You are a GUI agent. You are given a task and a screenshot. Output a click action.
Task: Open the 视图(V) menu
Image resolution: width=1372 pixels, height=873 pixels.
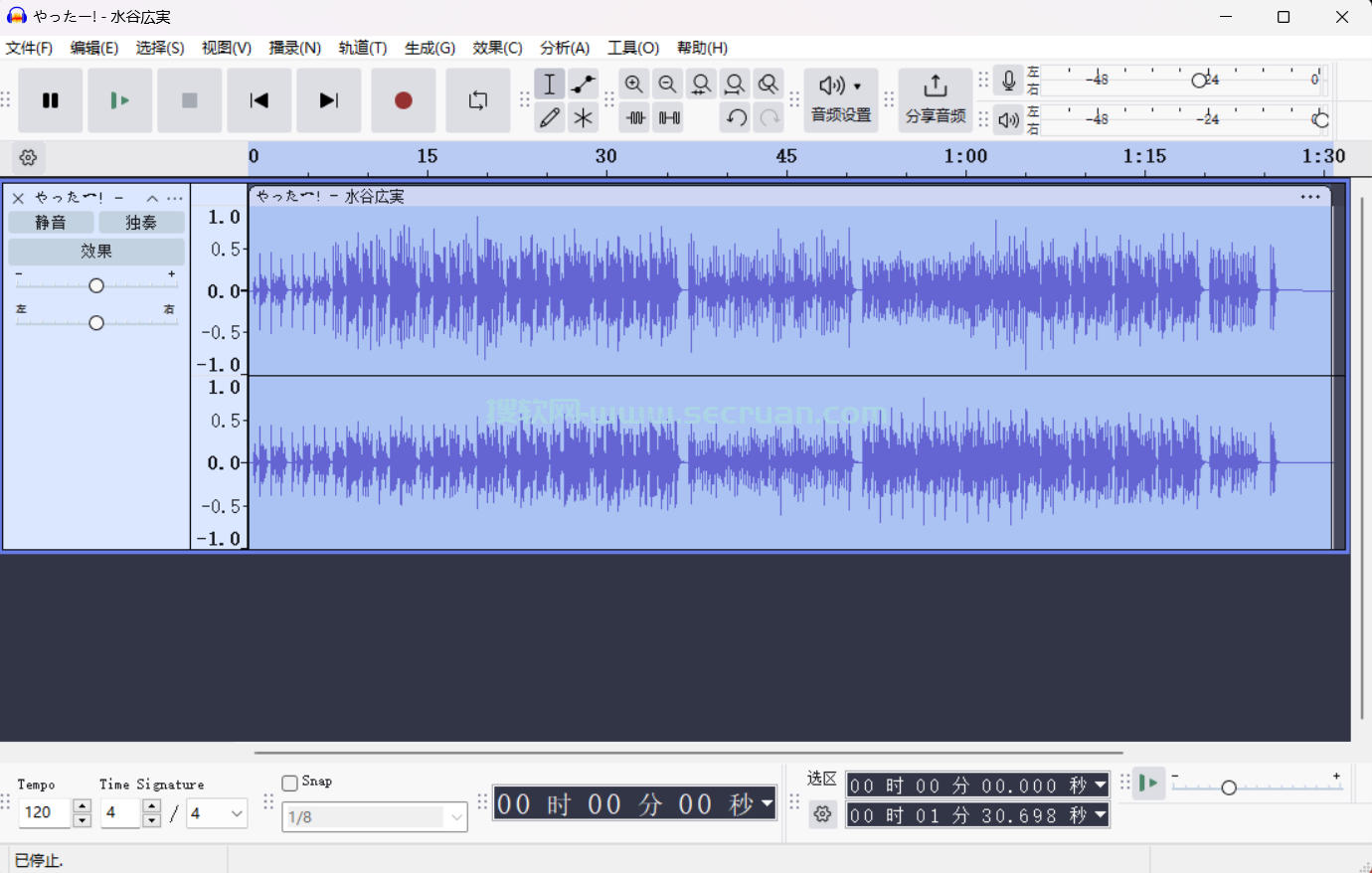227,48
